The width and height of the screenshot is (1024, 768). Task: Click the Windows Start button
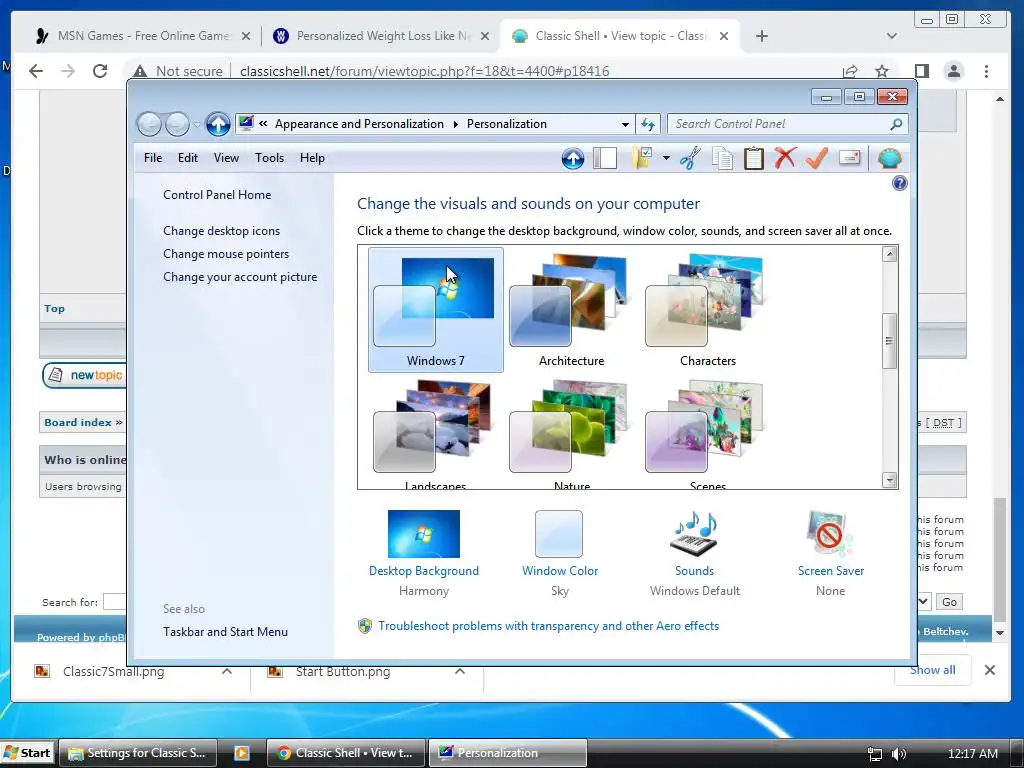coord(27,753)
